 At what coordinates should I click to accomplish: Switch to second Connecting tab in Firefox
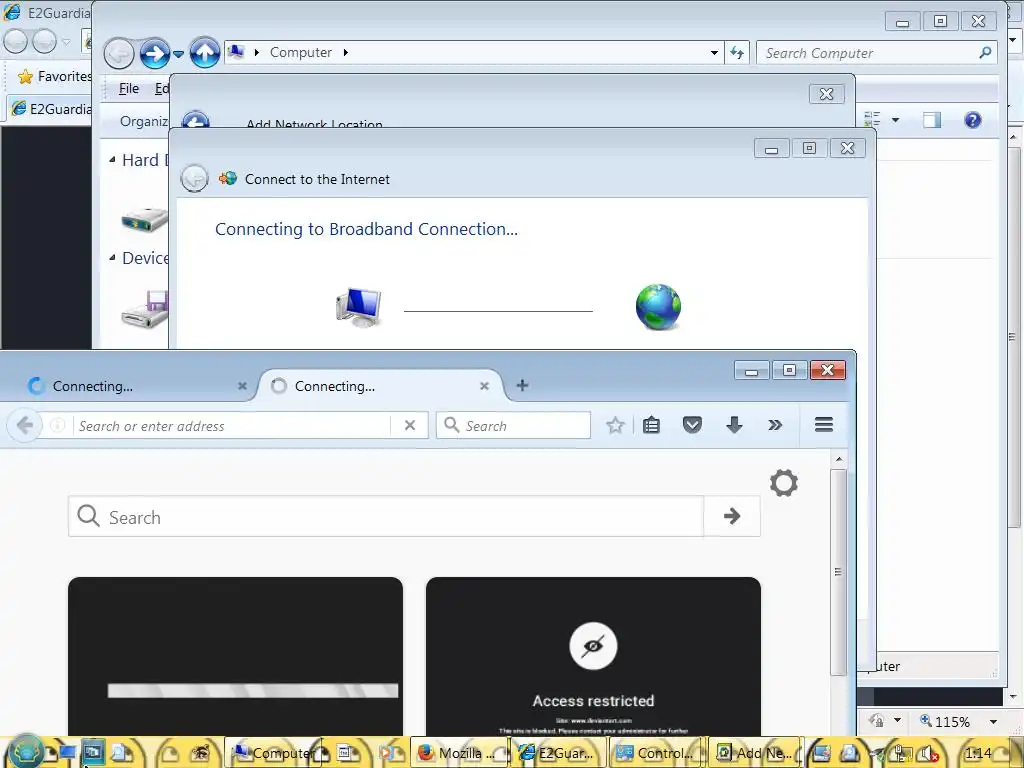(380, 386)
